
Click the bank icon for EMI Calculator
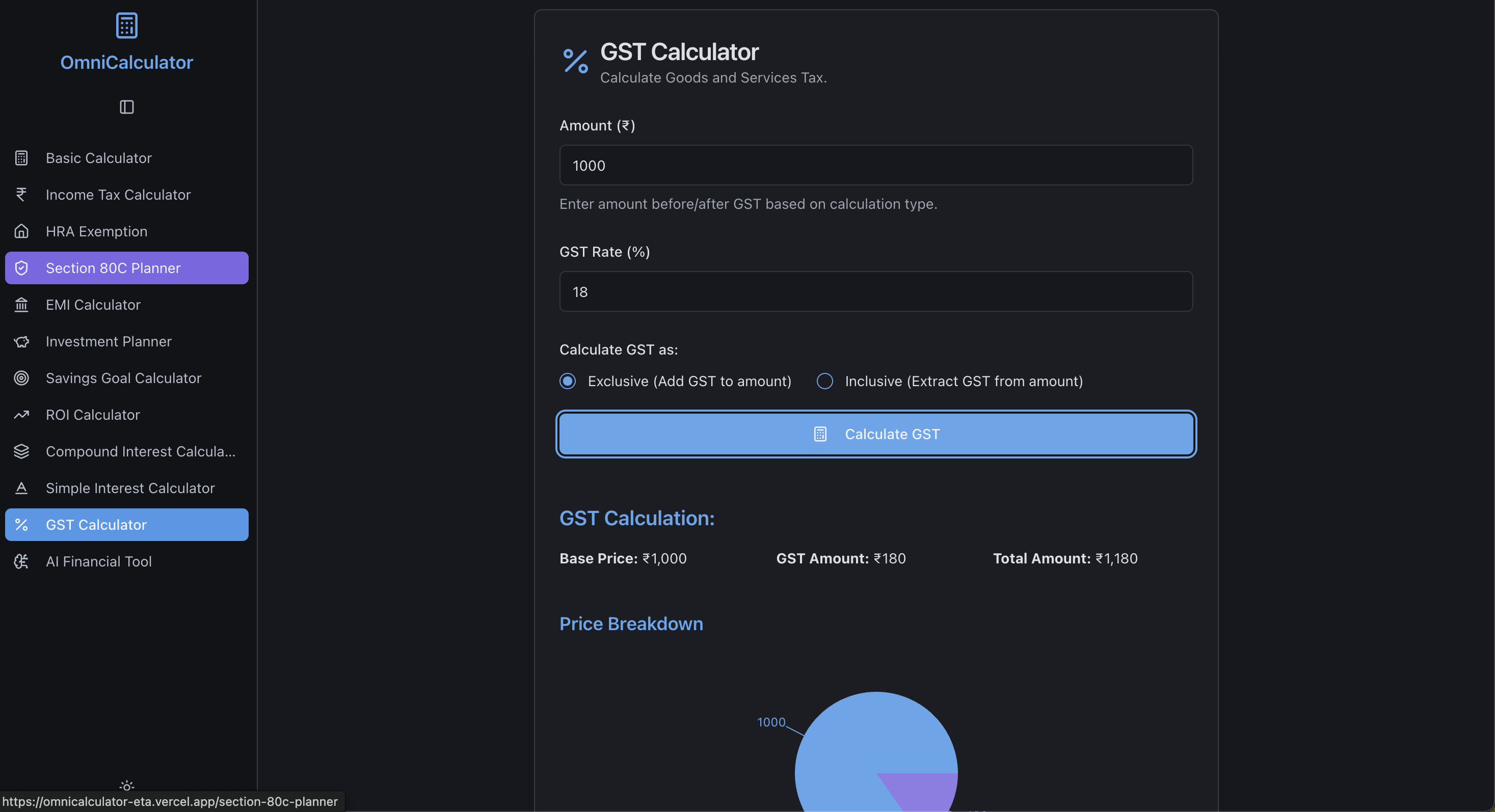pos(21,305)
